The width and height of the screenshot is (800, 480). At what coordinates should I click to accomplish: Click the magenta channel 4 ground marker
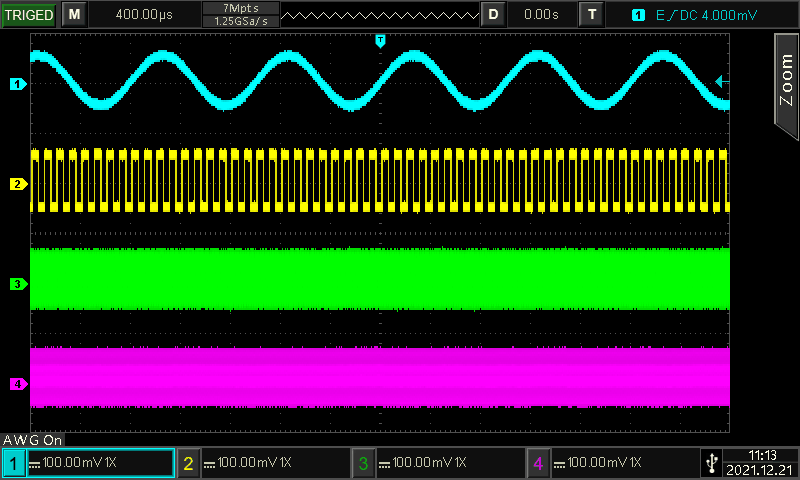click(x=16, y=384)
